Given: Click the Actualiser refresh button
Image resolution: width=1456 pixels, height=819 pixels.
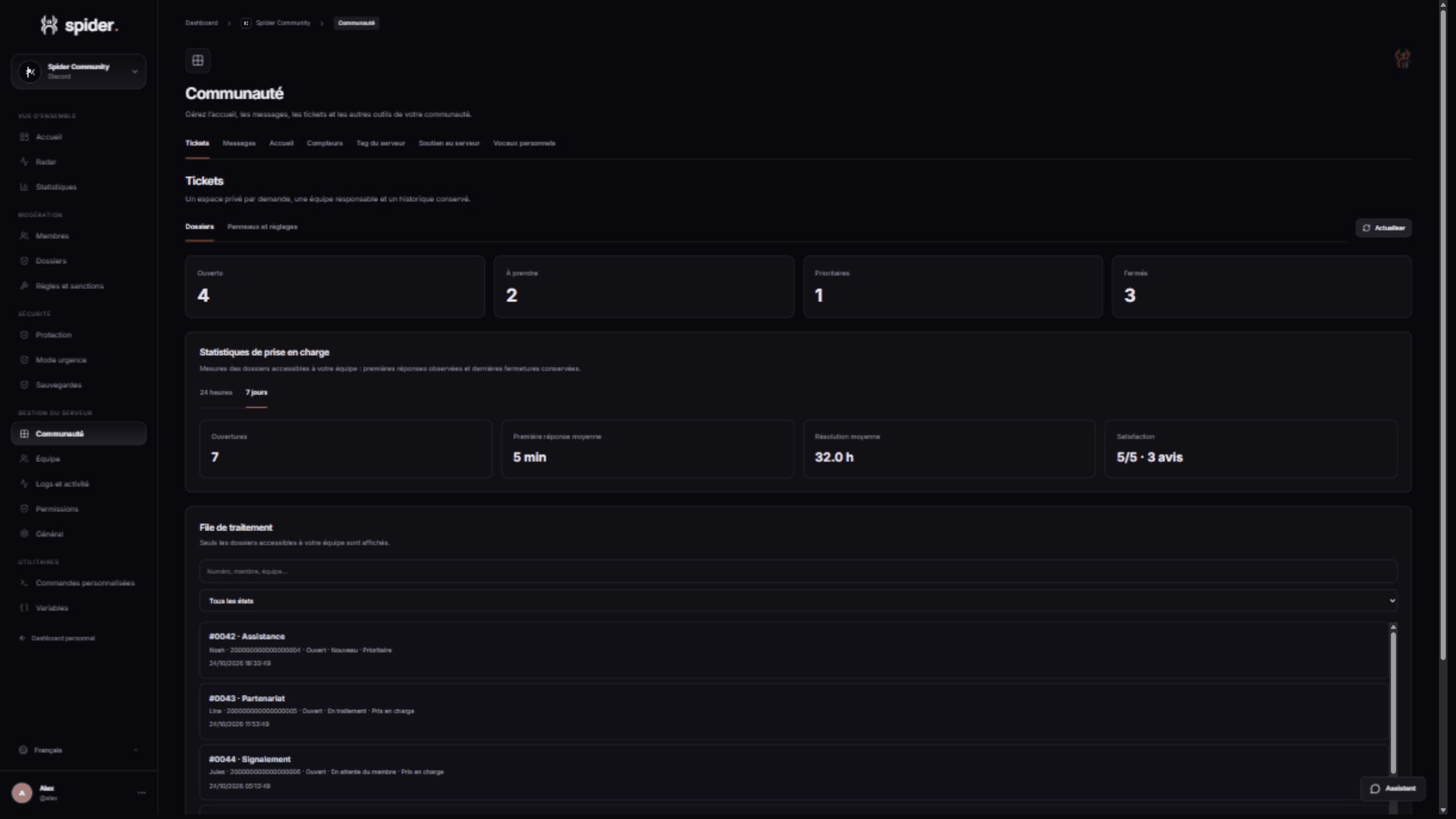Looking at the screenshot, I should (1384, 227).
